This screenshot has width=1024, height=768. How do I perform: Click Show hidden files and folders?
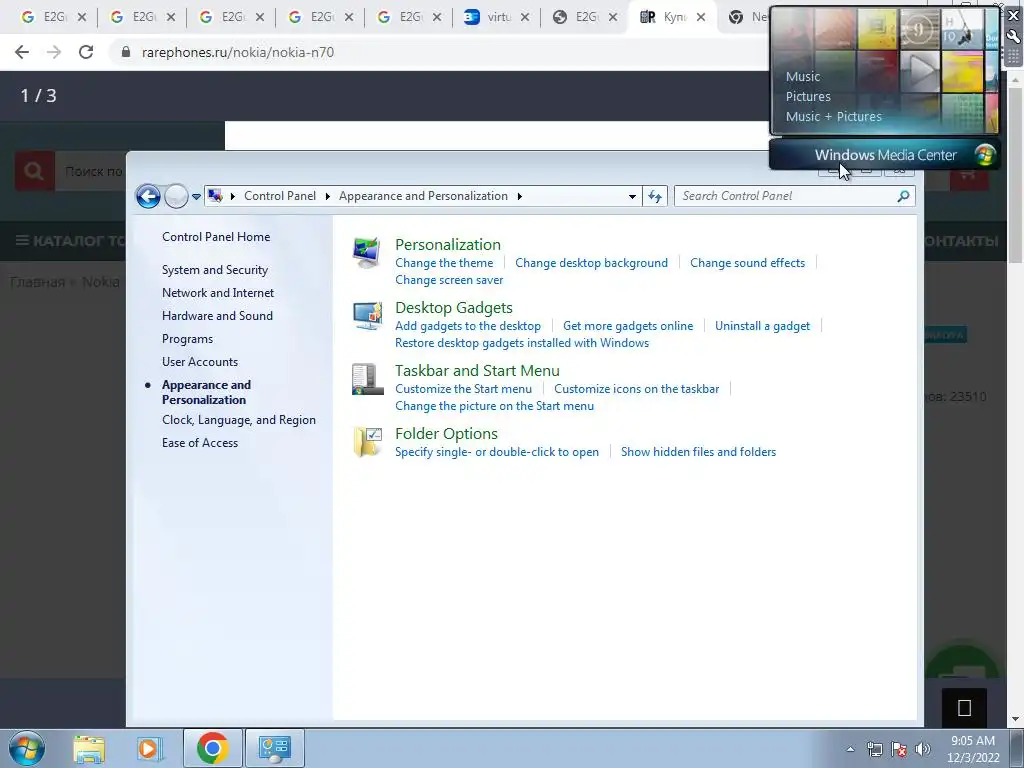[699, 452]
